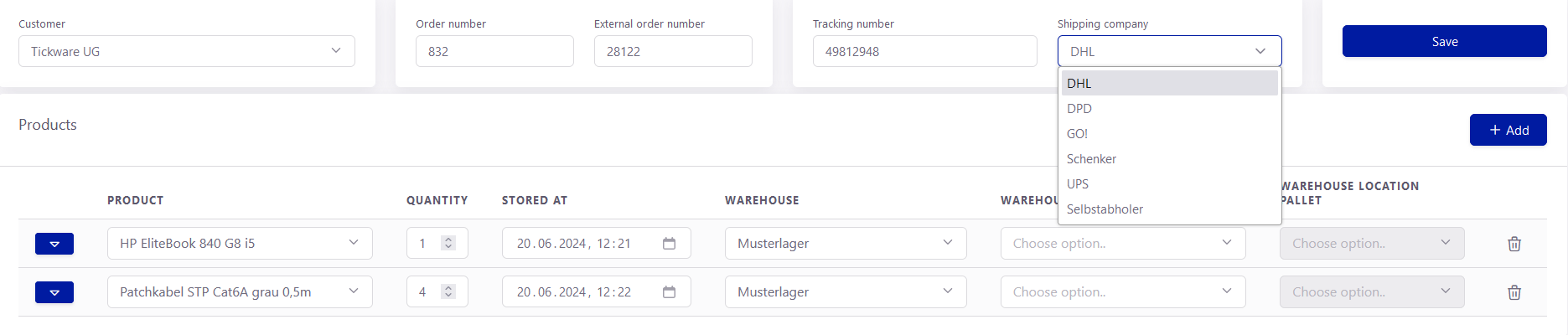
Task: Add a new product row
Action: coord(1508,130)
